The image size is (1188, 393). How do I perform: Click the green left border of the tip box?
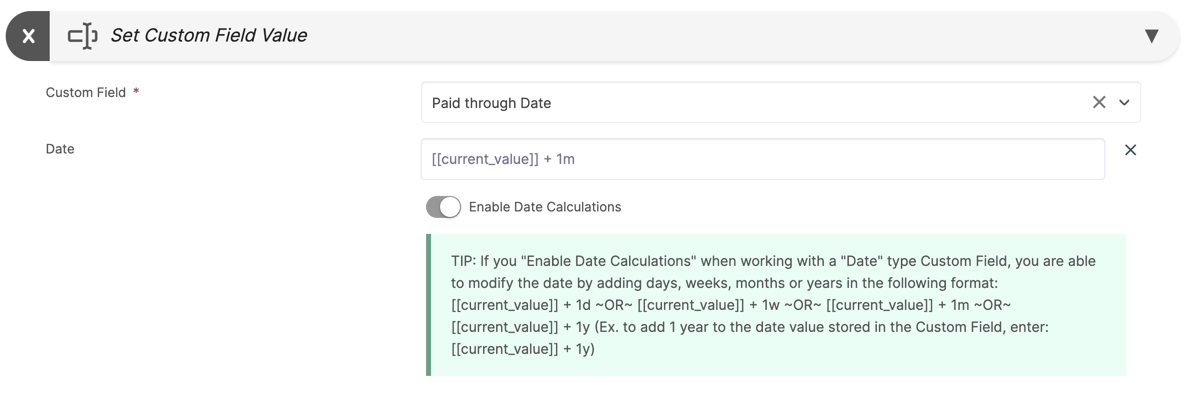point(429,305)
